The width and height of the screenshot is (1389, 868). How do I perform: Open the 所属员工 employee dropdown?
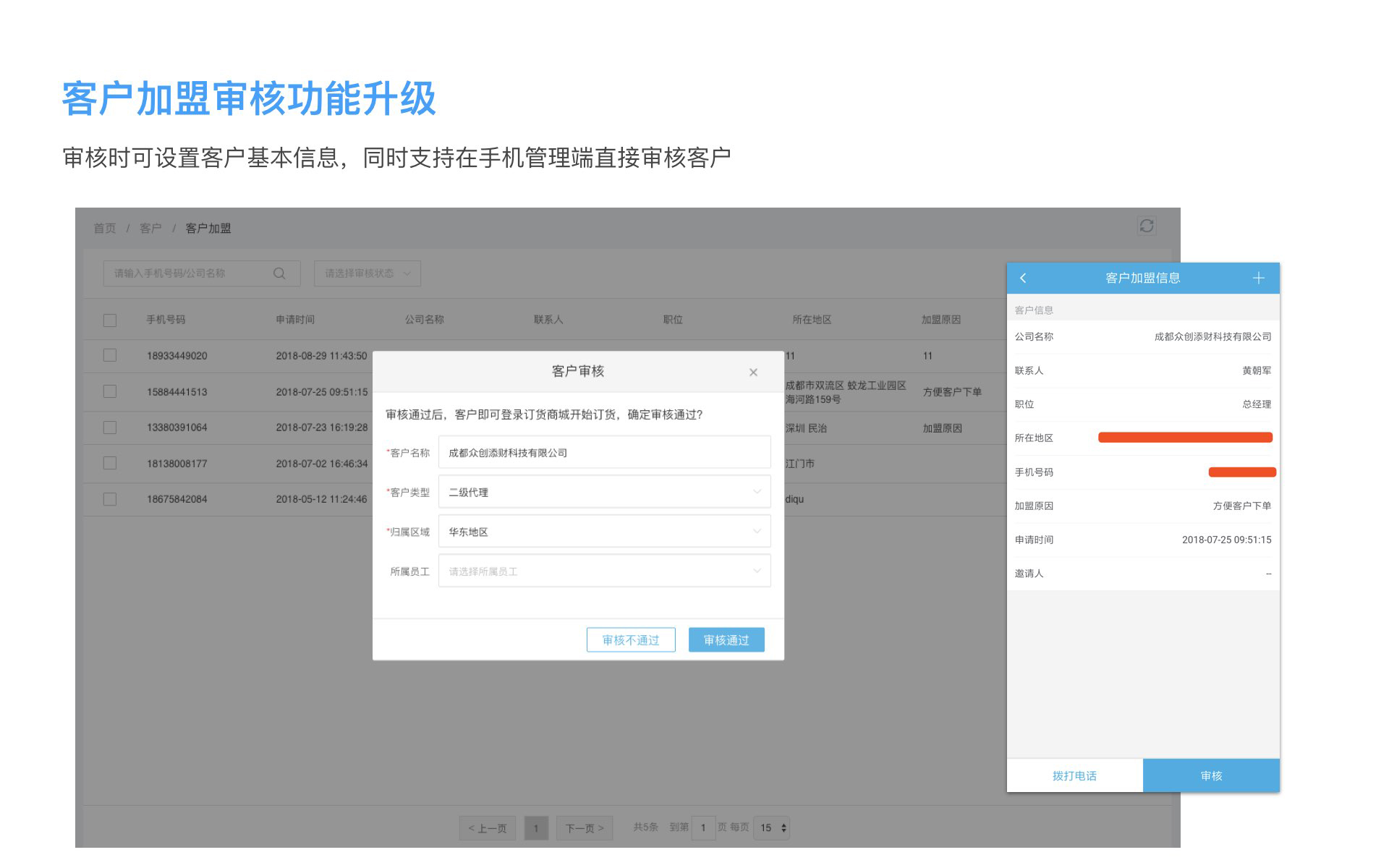click(604, 571)
